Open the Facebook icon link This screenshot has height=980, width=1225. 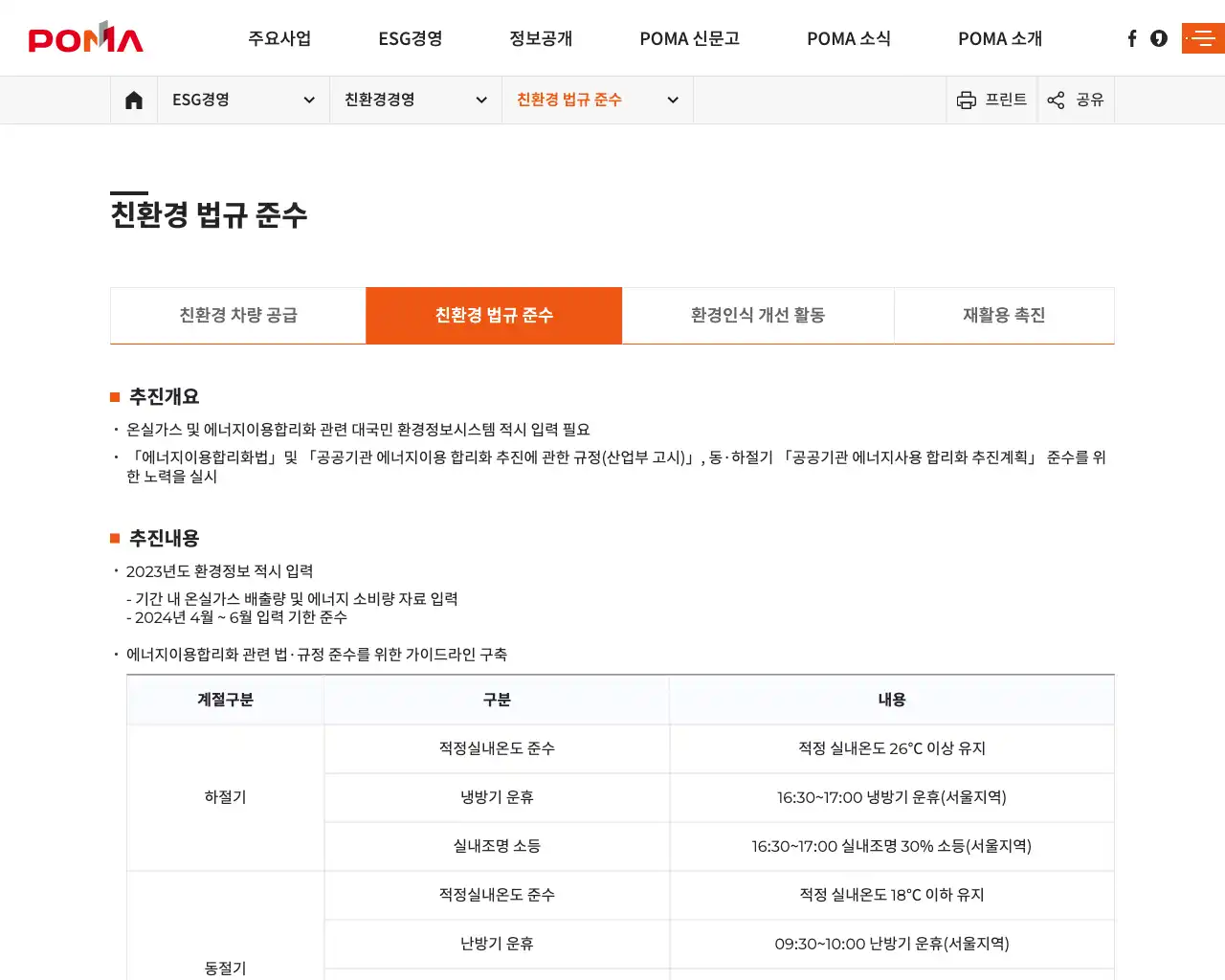pyautogui.click(x=1132, y=38)
